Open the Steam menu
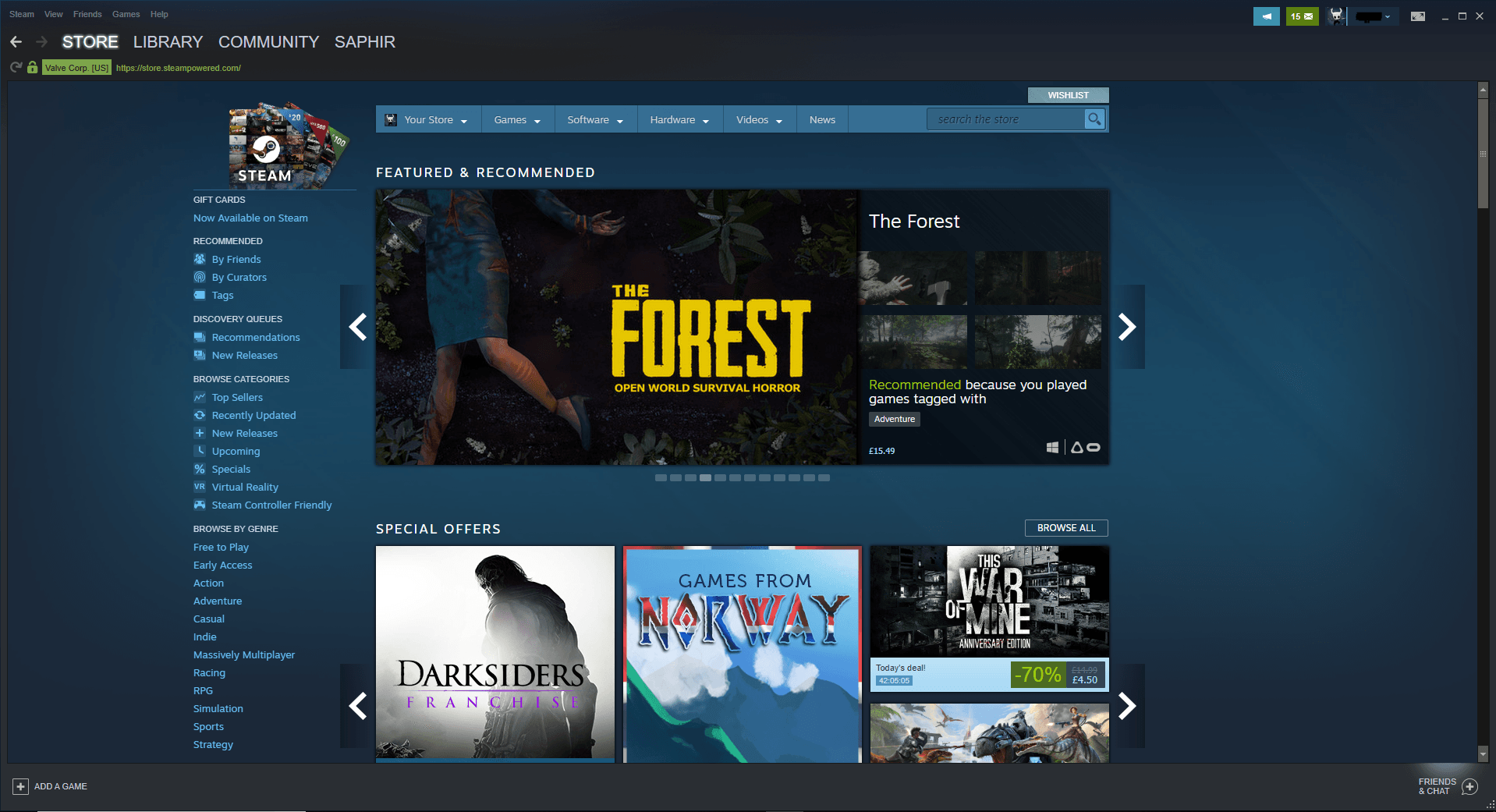 pos(22,14)
